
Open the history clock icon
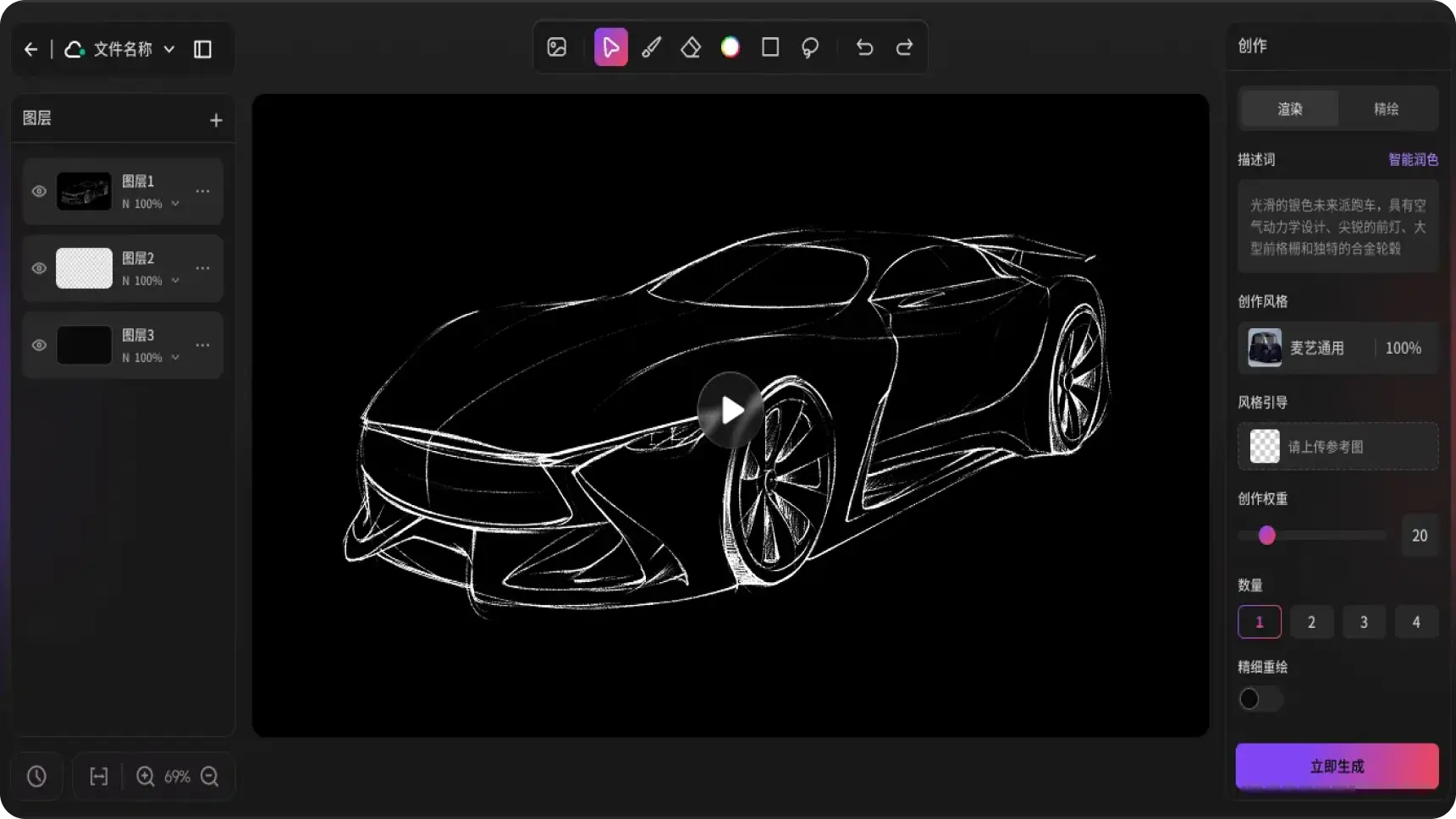36,776
